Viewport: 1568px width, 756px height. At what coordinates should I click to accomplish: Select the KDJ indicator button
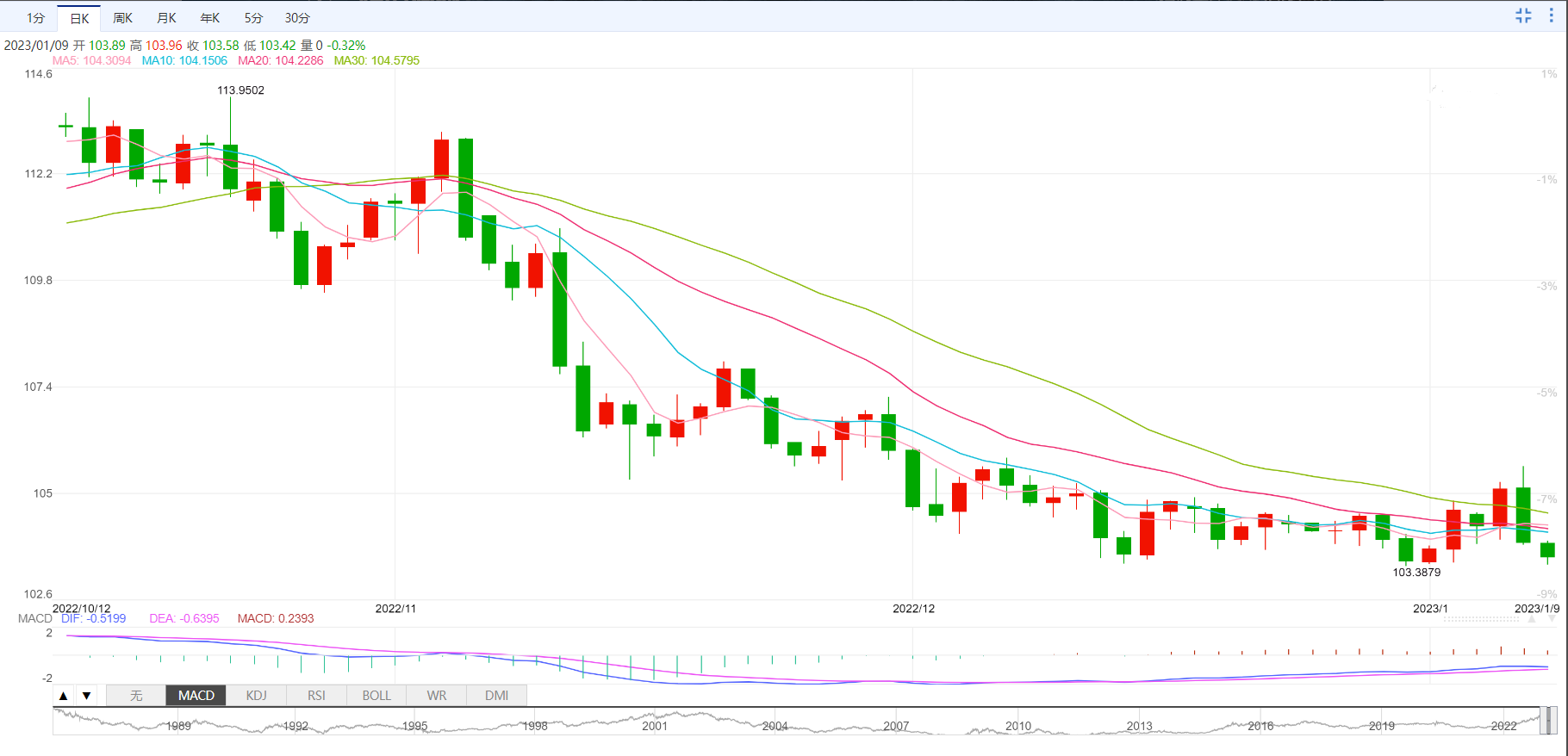point(256,696)
